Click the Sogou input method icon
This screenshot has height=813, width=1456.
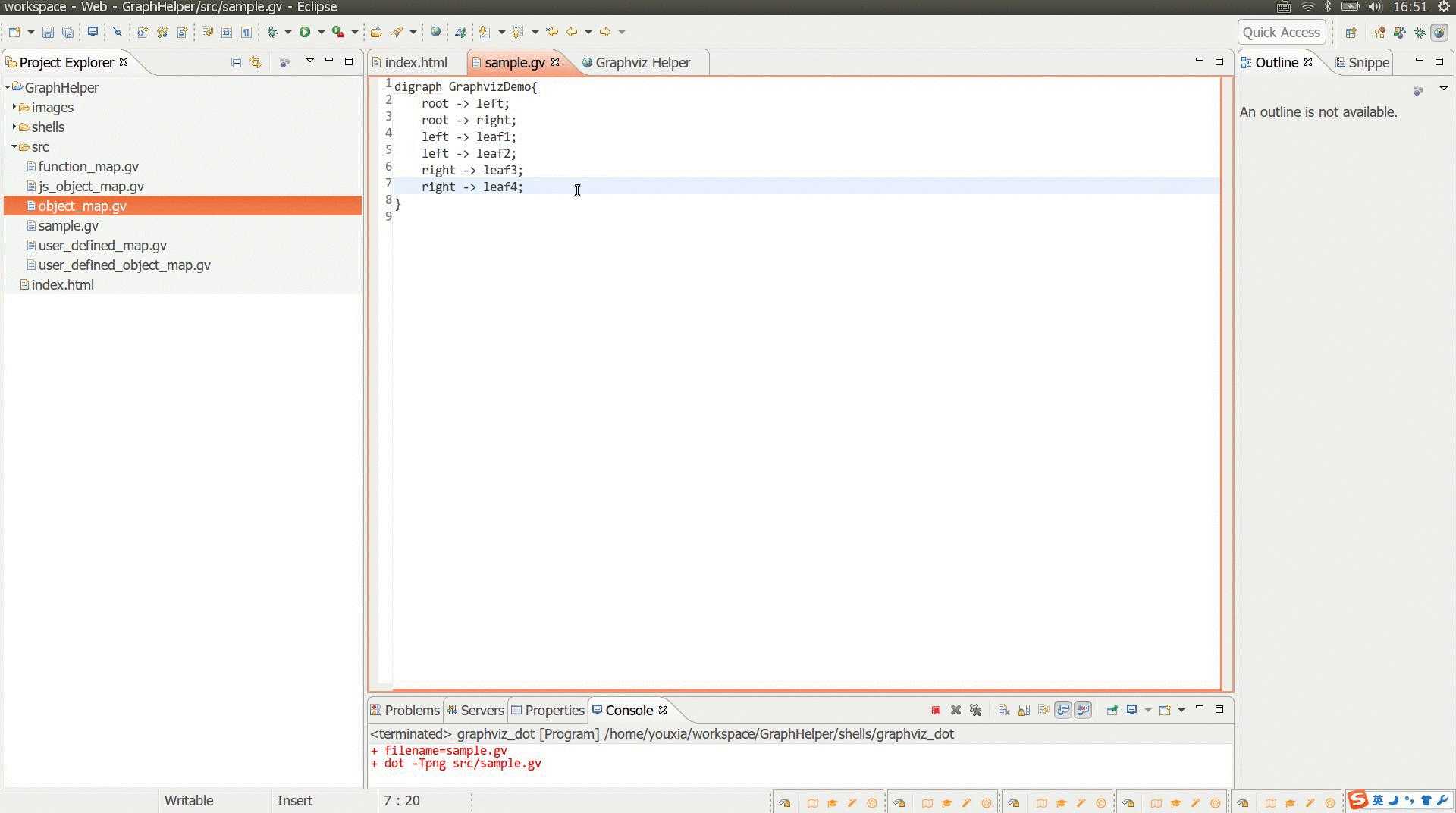tap(1358, 799)
